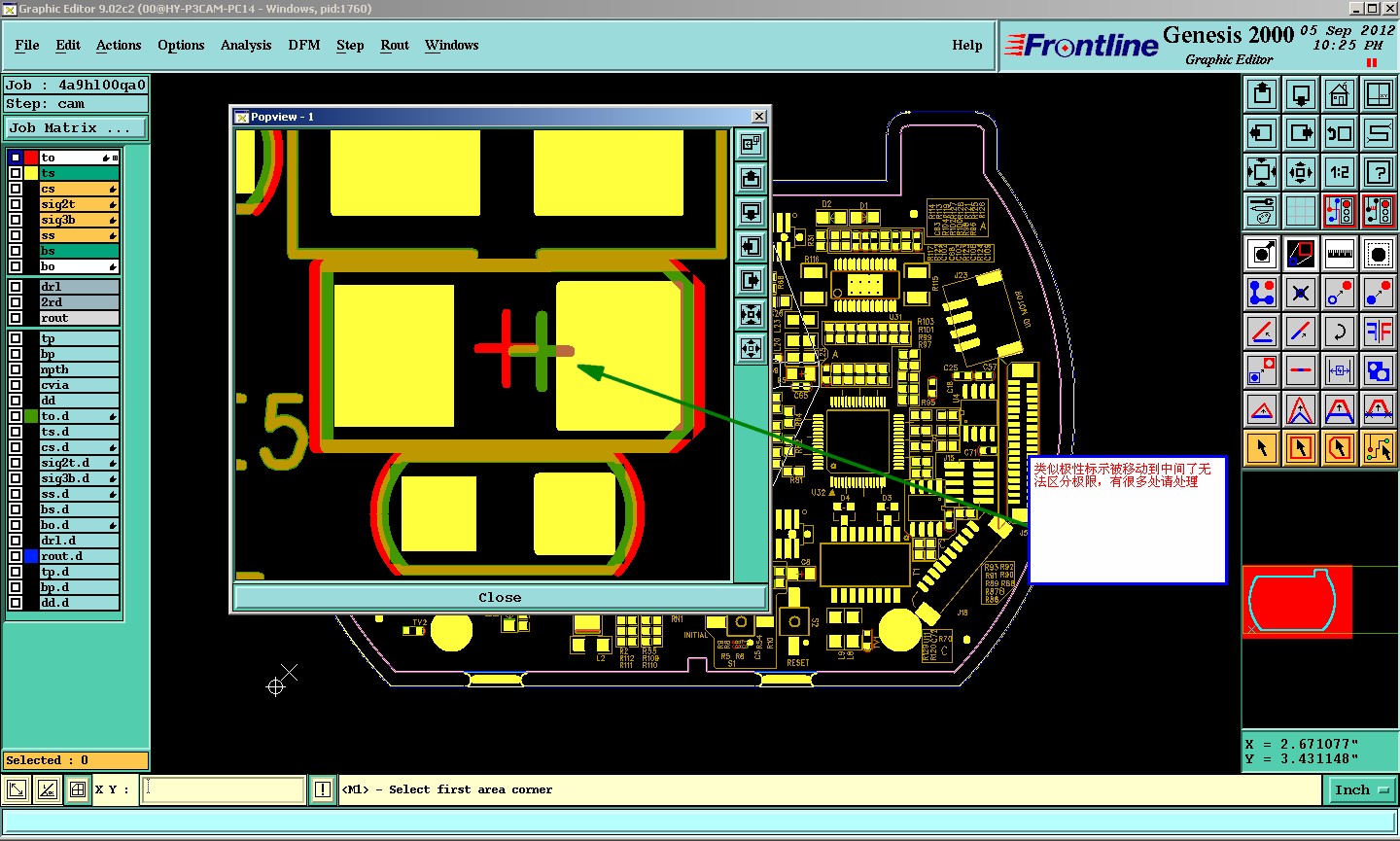Click the pan right view icon
Screen dimensions: 1400x841
tap(1301, 133)
